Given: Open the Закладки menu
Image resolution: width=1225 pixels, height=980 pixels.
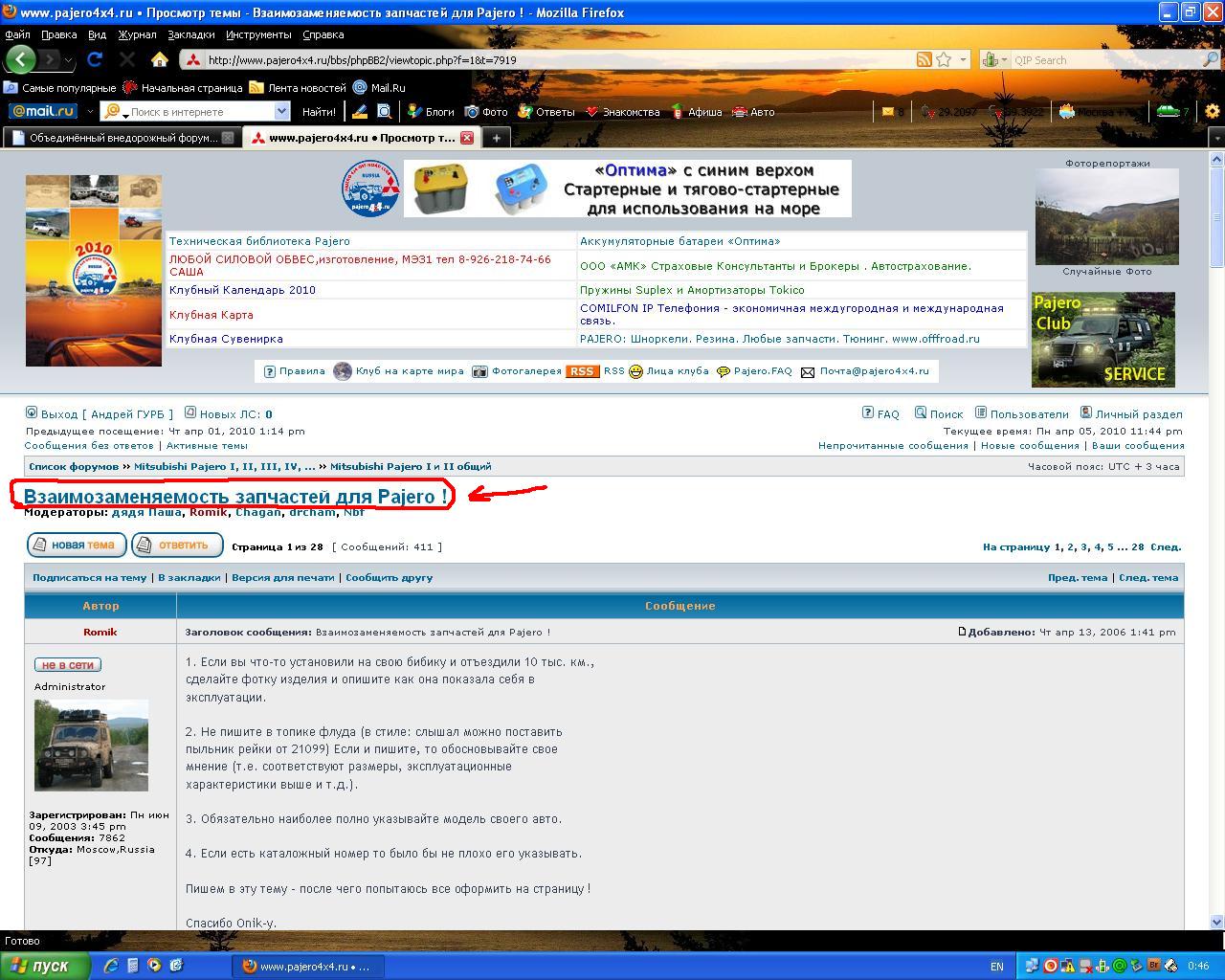Looking at the screenshot, I should (x=190, y=34).
